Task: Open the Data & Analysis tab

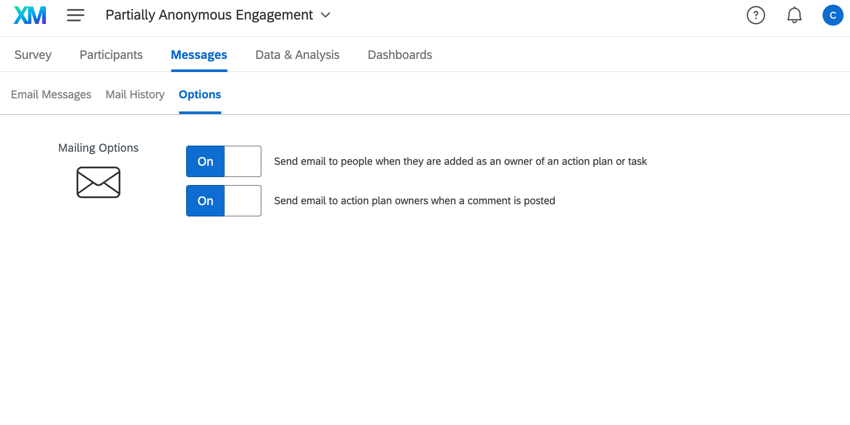Action: (298, 55)
